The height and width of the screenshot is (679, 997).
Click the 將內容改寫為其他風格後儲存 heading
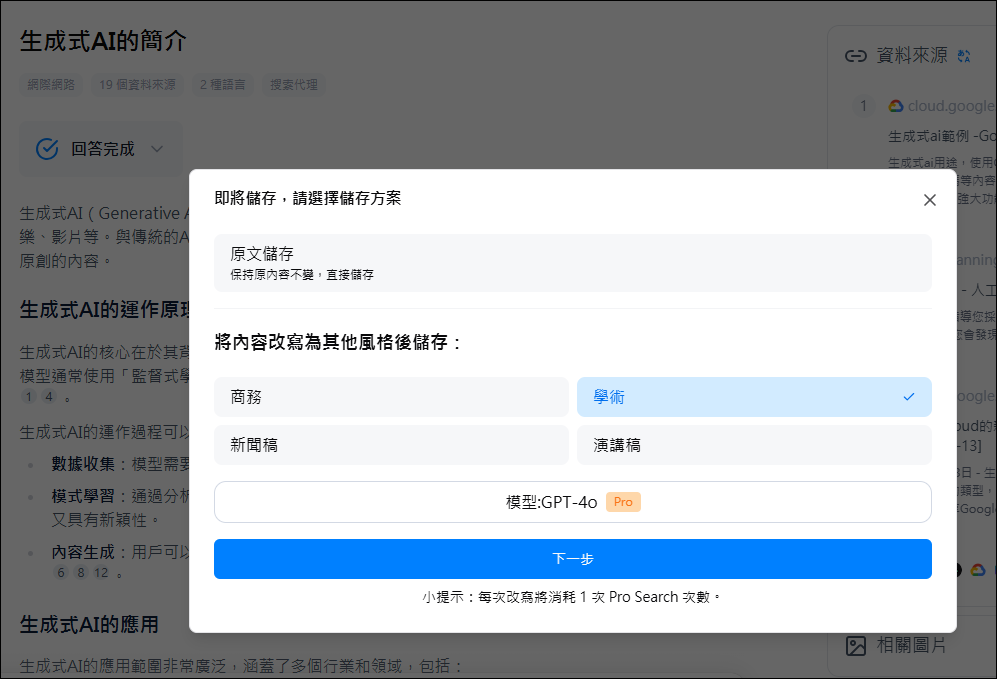[338, 342]
